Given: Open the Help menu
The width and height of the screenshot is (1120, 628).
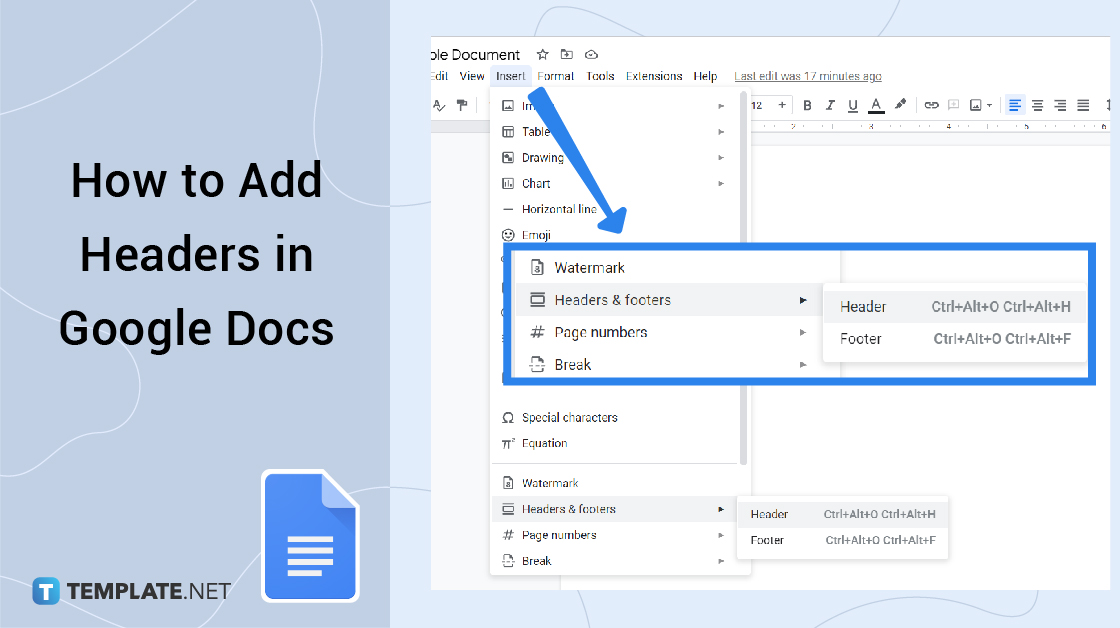Looking at the screenshot, I should point(705,76).
